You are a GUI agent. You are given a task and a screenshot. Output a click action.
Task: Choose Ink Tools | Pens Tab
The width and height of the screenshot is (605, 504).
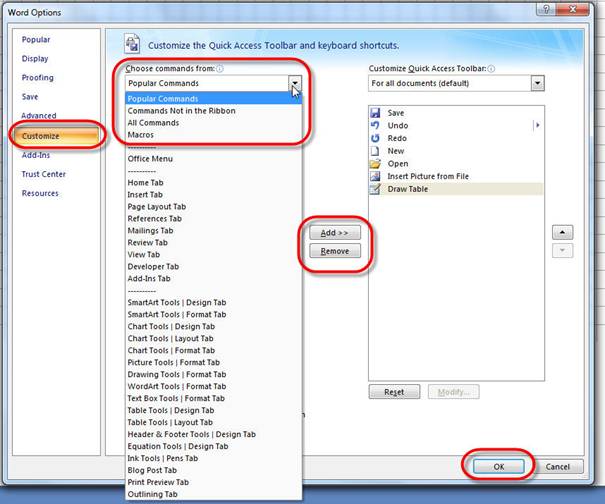pos(213,458)
